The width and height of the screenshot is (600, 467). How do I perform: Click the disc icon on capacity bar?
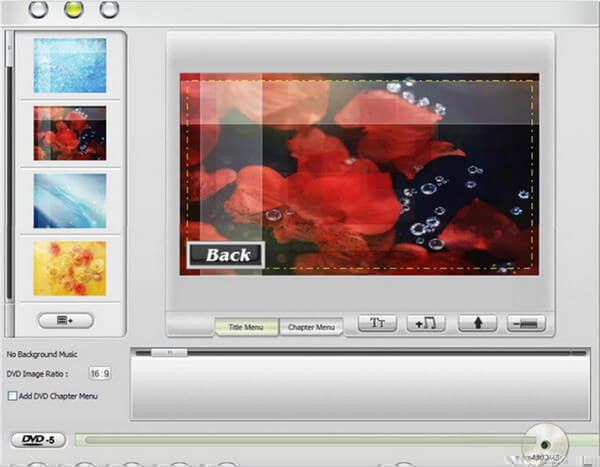pyautogui.click(x=545, y=445)
